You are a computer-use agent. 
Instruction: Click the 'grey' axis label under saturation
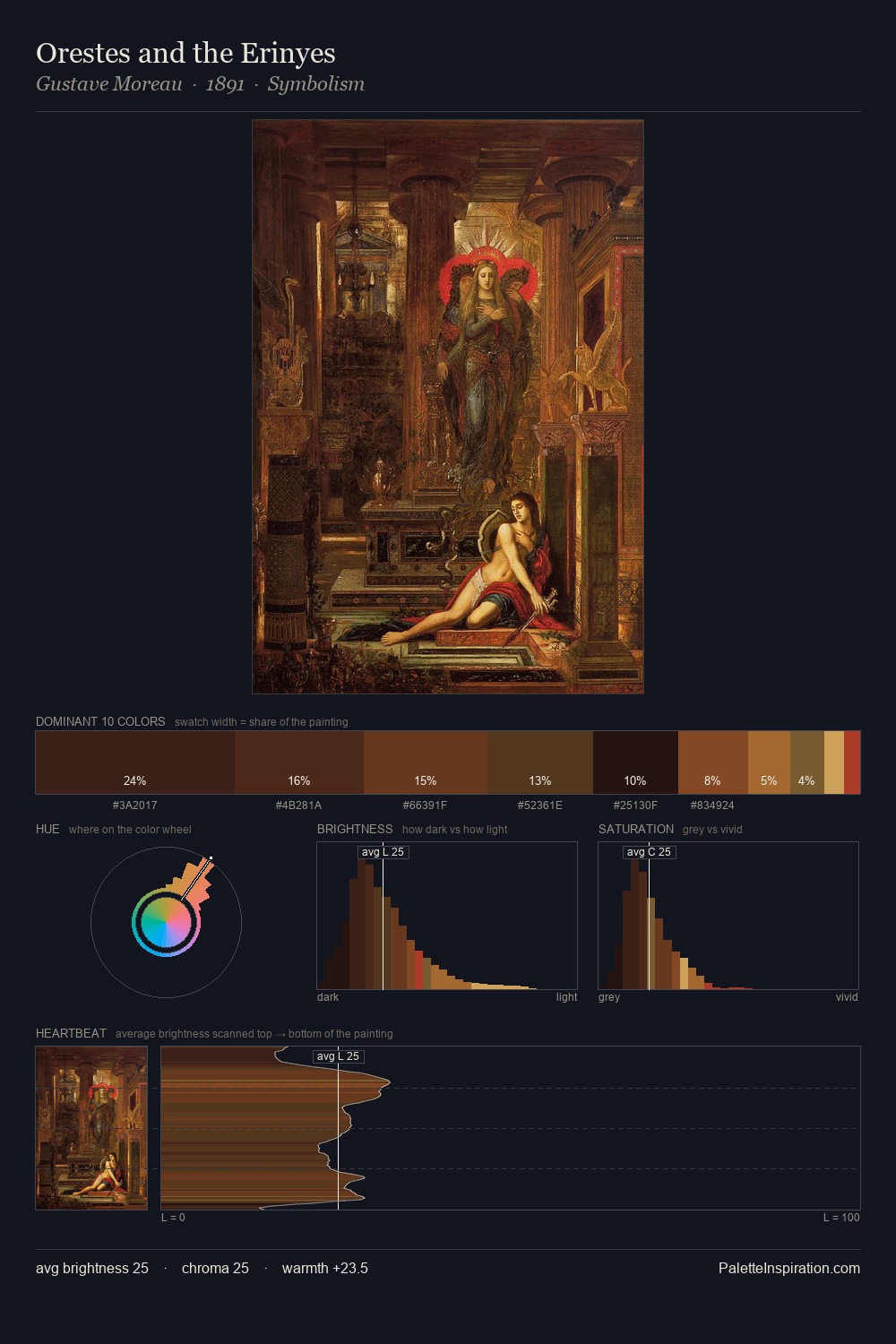(609, 997)
